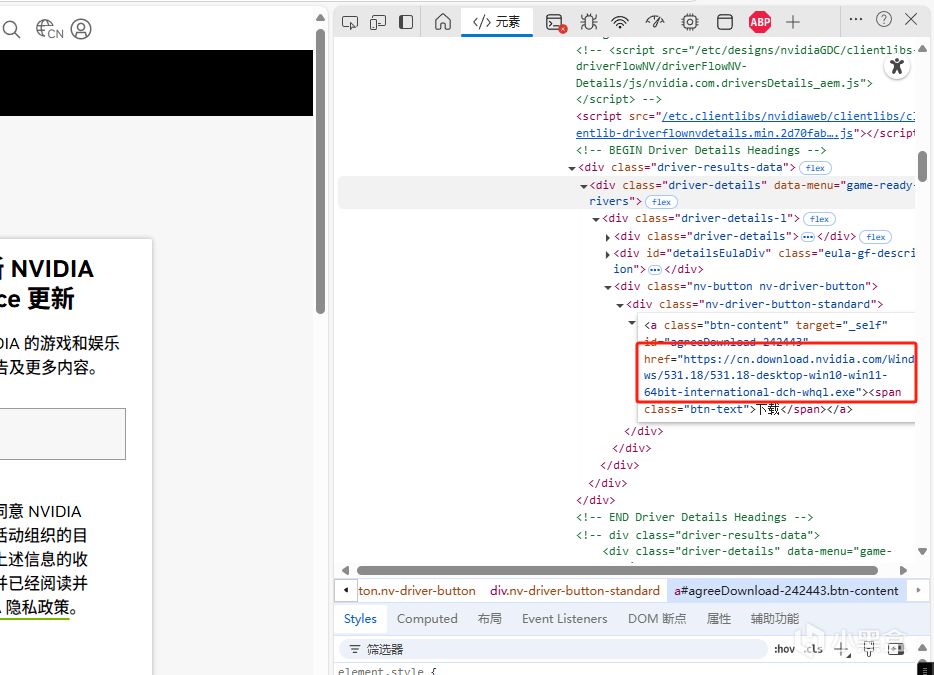Open the Console tool icon
The height and width of the screenshot is (675, 934).
[x=556, y=23]
